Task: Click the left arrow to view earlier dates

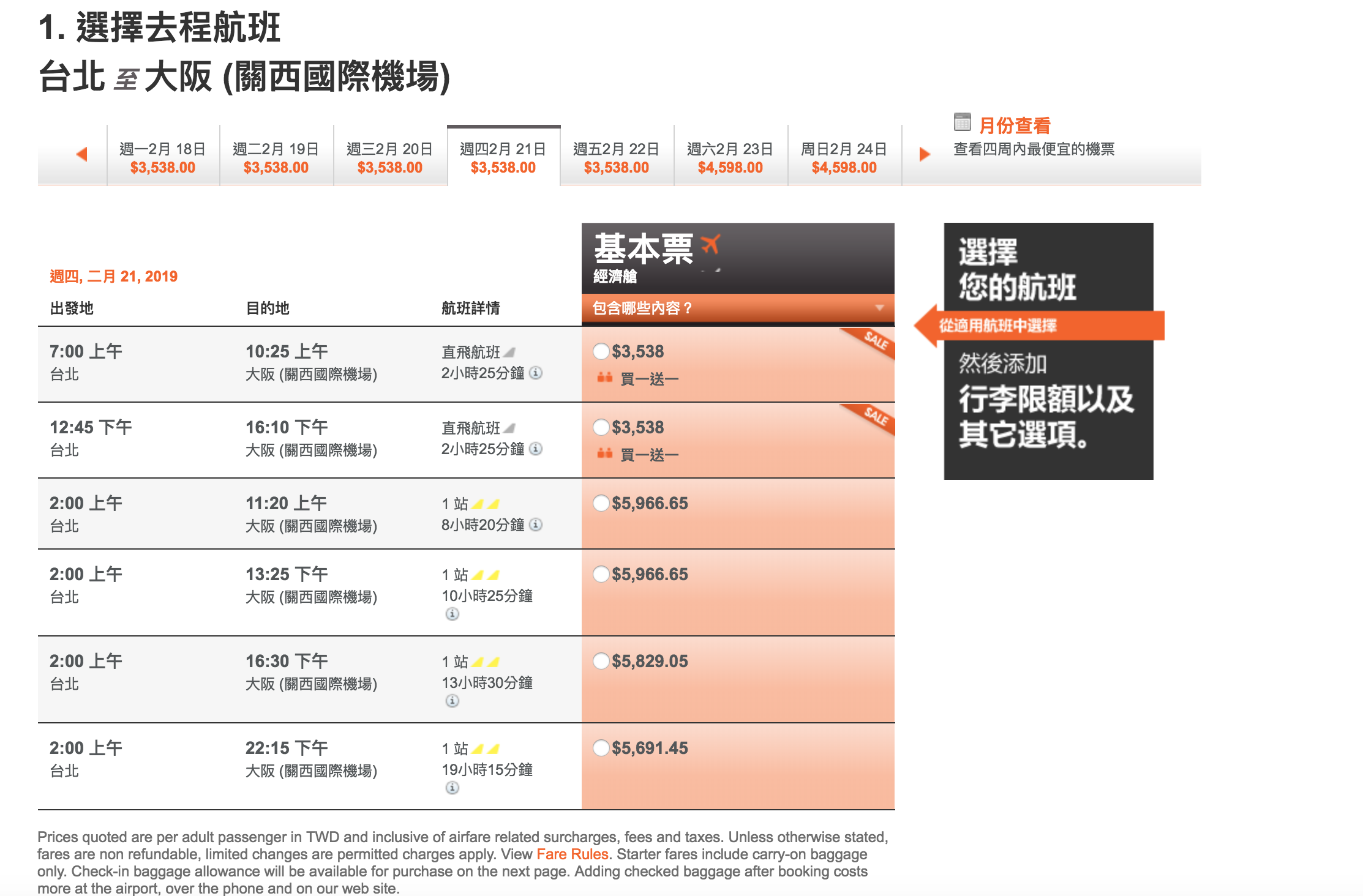Action: [83, 155]
